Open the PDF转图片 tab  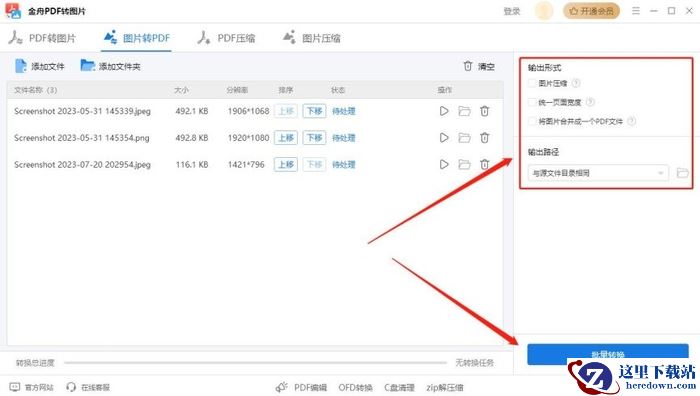tap(42, 38)
